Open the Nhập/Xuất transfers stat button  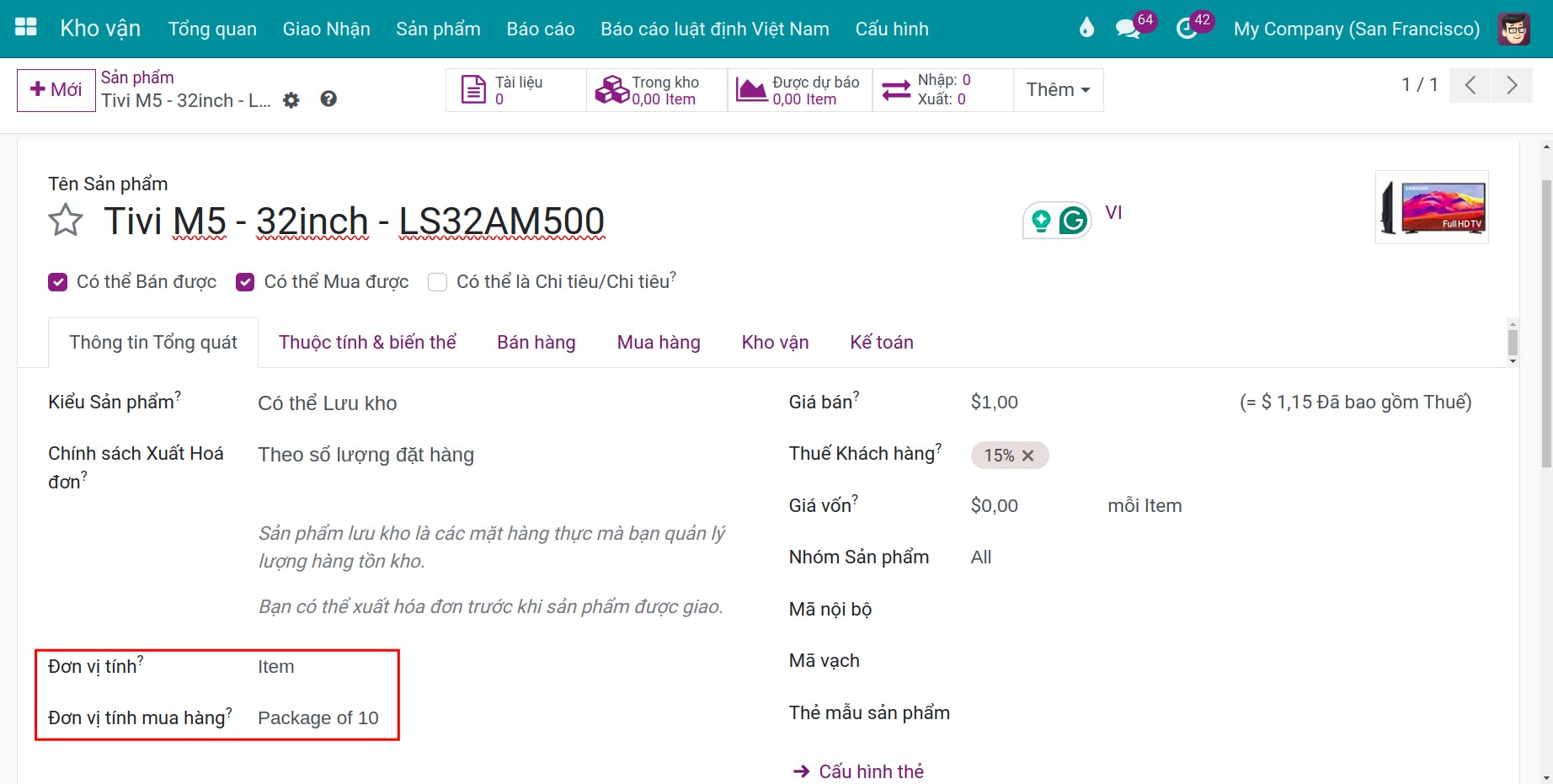(x=942, y=90)
